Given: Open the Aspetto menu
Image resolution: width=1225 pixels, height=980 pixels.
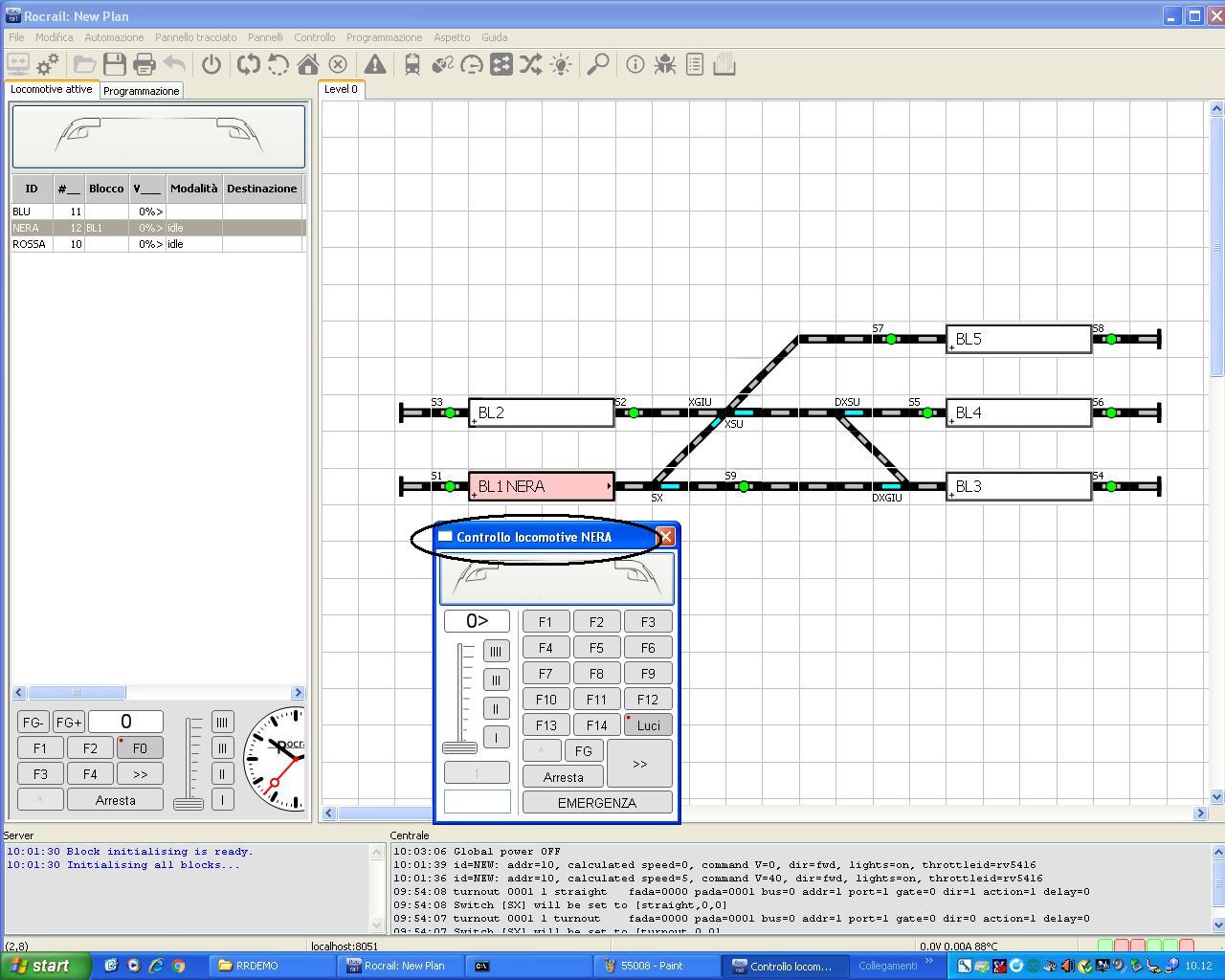Looking at the screenshot, I should [x=452, y=37].
